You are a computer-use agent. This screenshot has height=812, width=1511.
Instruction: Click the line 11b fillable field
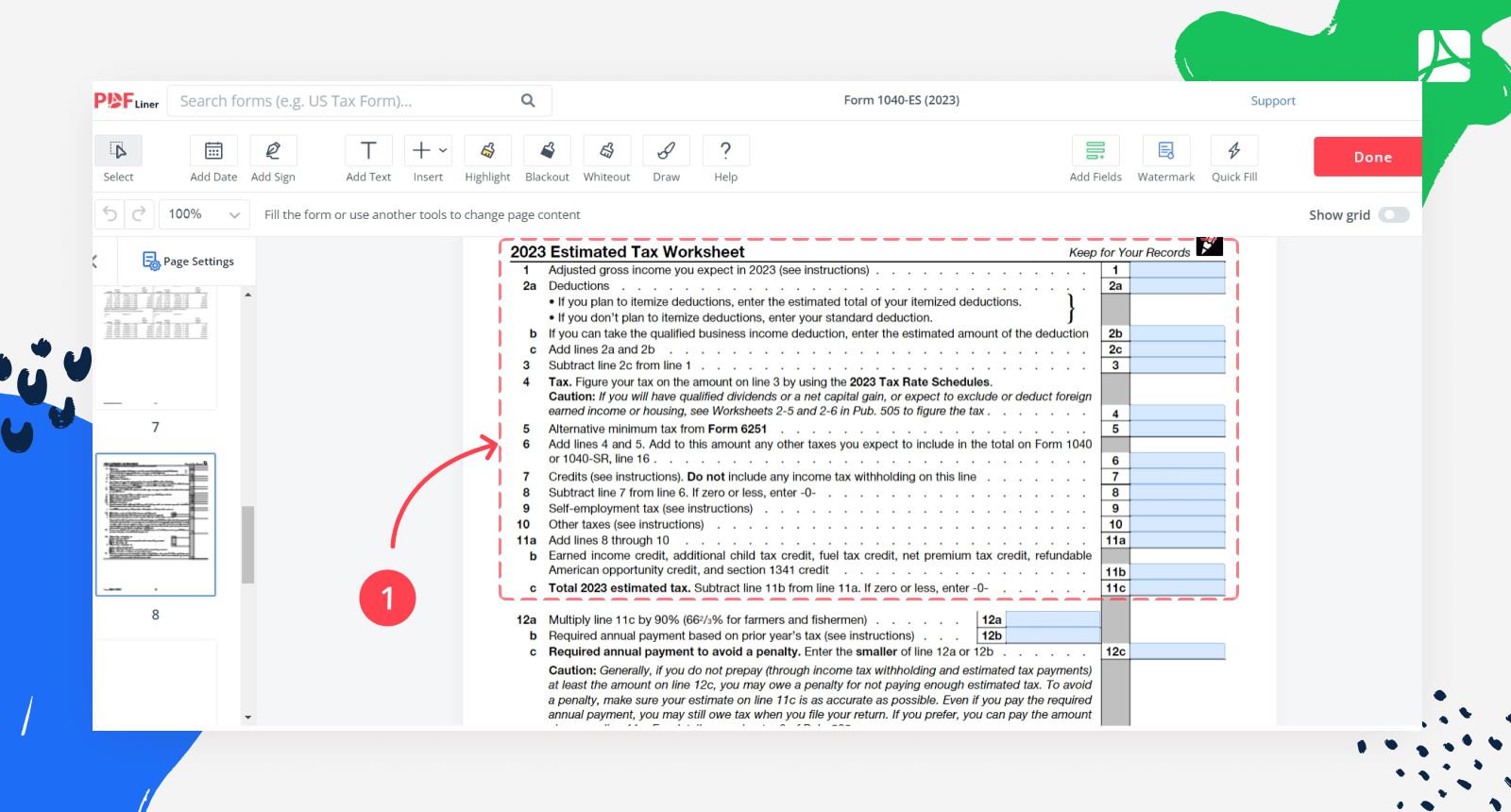click(x=1178, y=572)
